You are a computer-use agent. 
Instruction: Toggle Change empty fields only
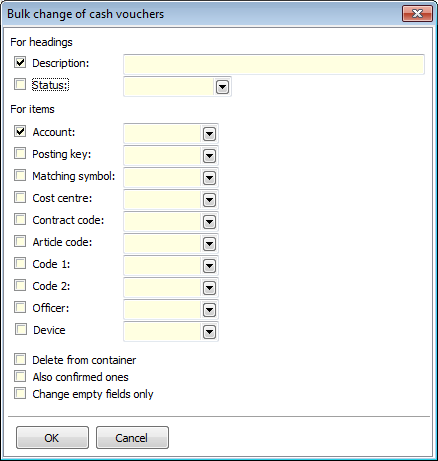20,393
